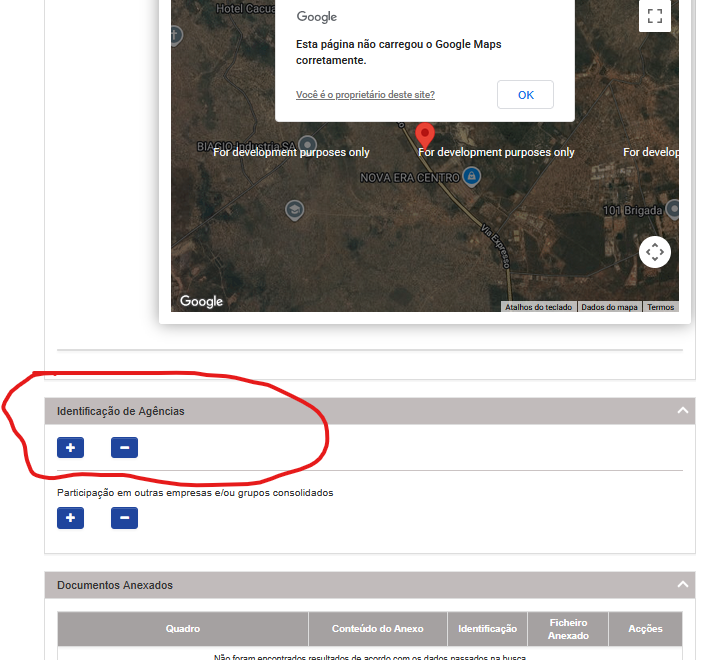
Task: Click the Google logo on the map
Action: coord(201,301)
